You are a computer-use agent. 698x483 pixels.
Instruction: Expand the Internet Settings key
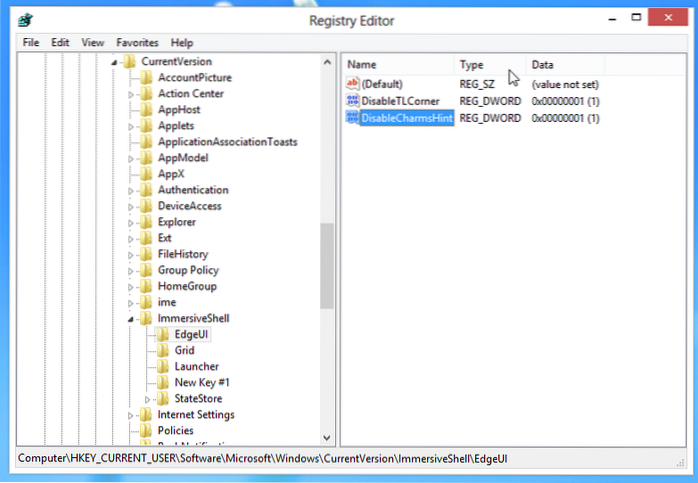(131, 414)
